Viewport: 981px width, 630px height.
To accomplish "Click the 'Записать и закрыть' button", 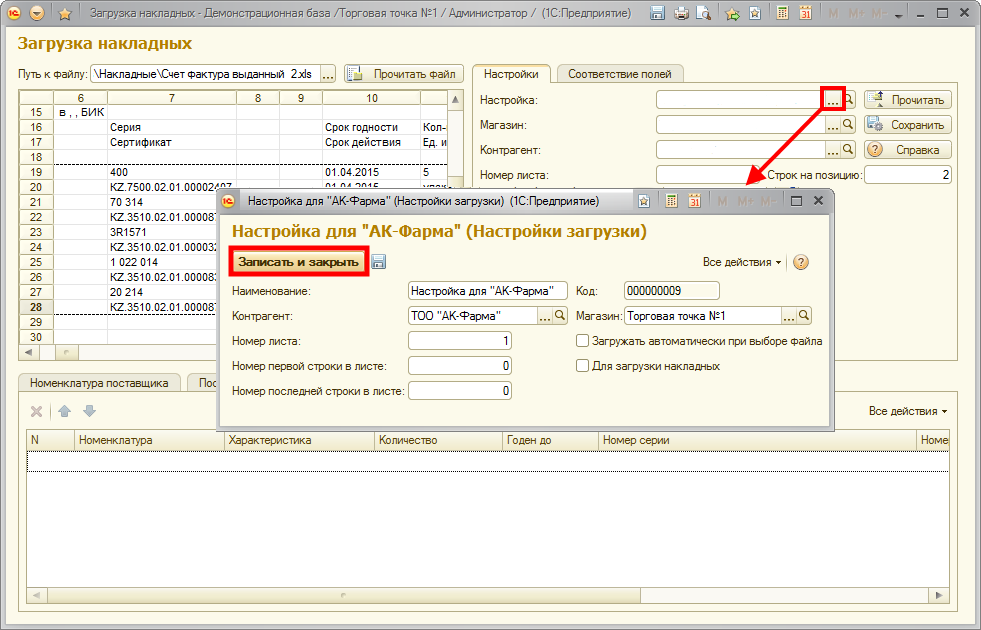I will coord(298,262).
